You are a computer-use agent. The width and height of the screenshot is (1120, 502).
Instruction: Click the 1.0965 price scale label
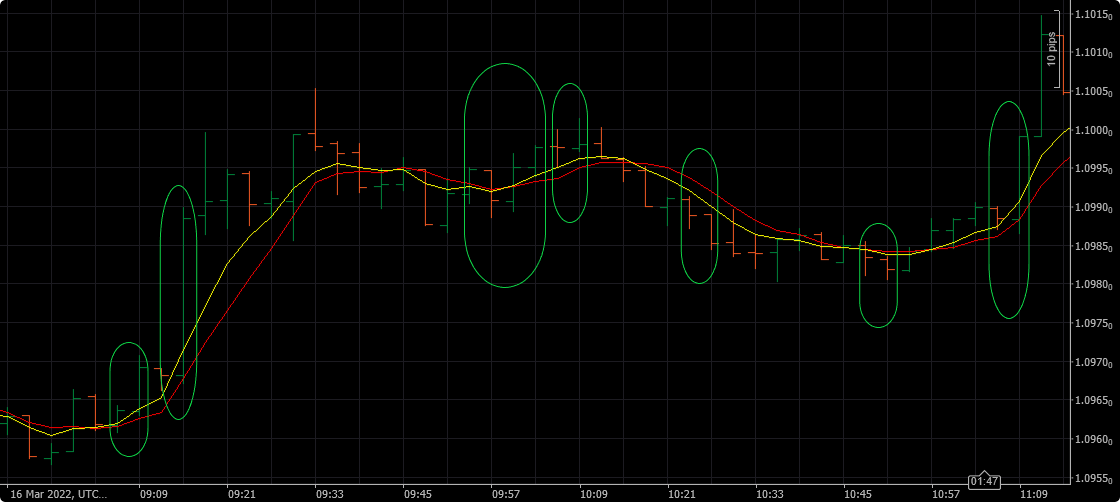click(1096, 401)
